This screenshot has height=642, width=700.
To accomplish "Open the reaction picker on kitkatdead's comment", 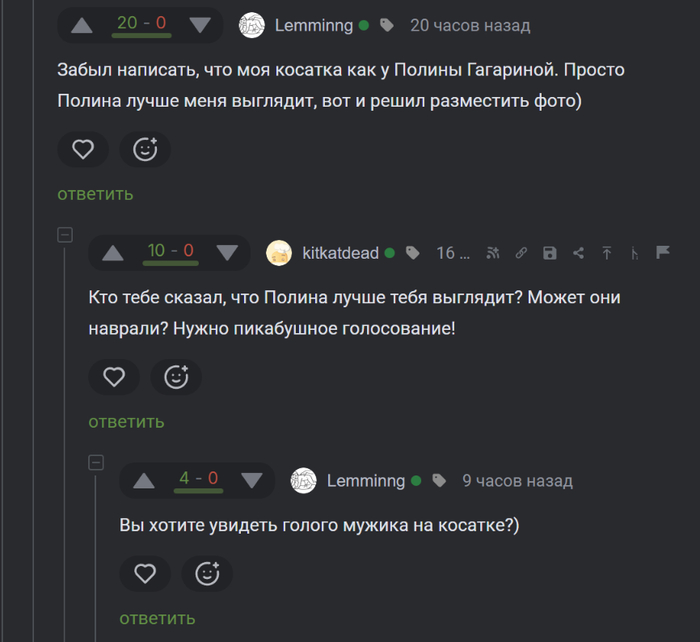I will tap(176, 377).
